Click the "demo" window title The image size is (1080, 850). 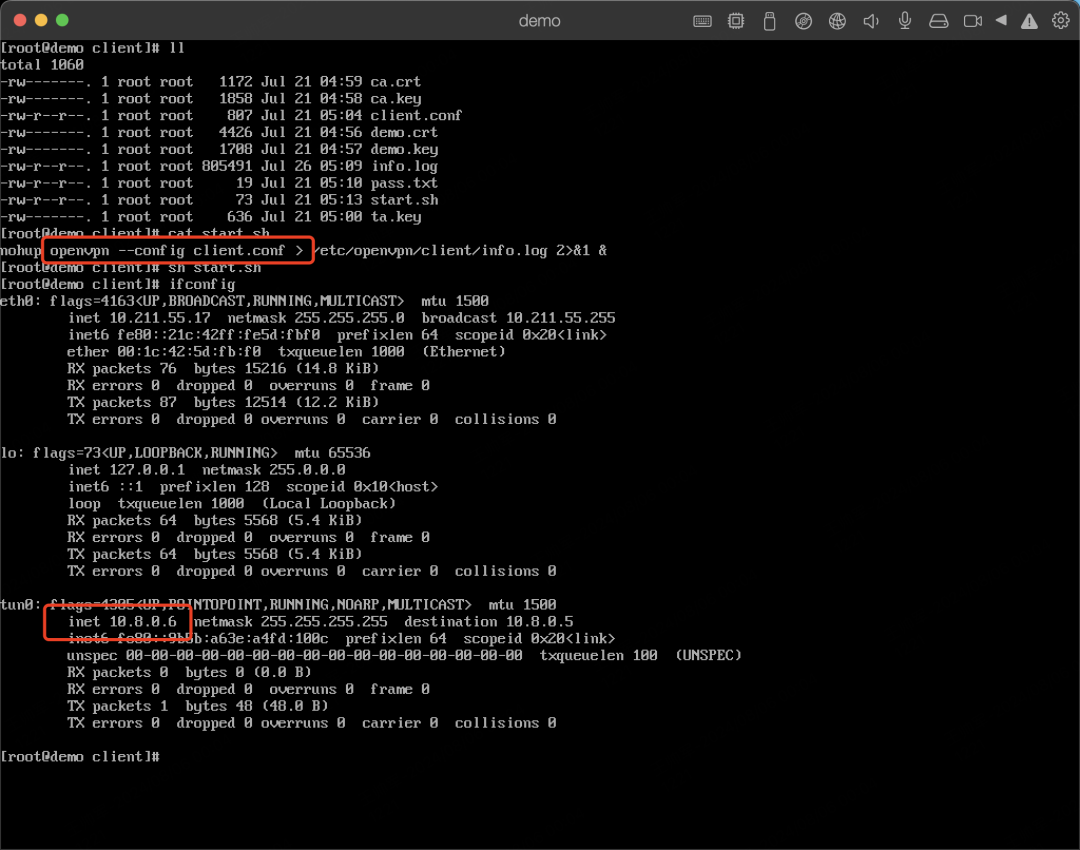click(539, 21)
